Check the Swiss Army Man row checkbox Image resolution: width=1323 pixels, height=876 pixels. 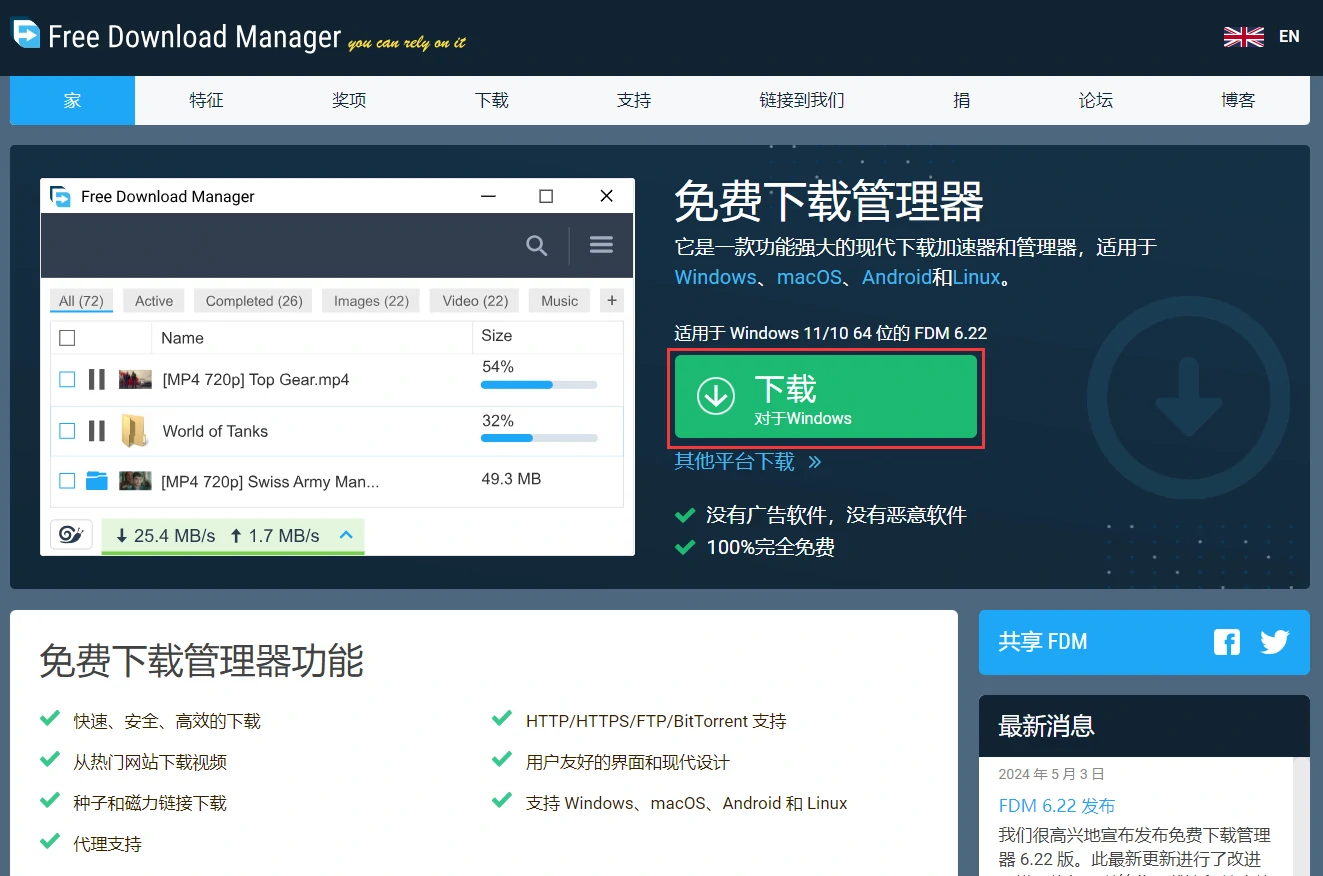click(67, 481)
